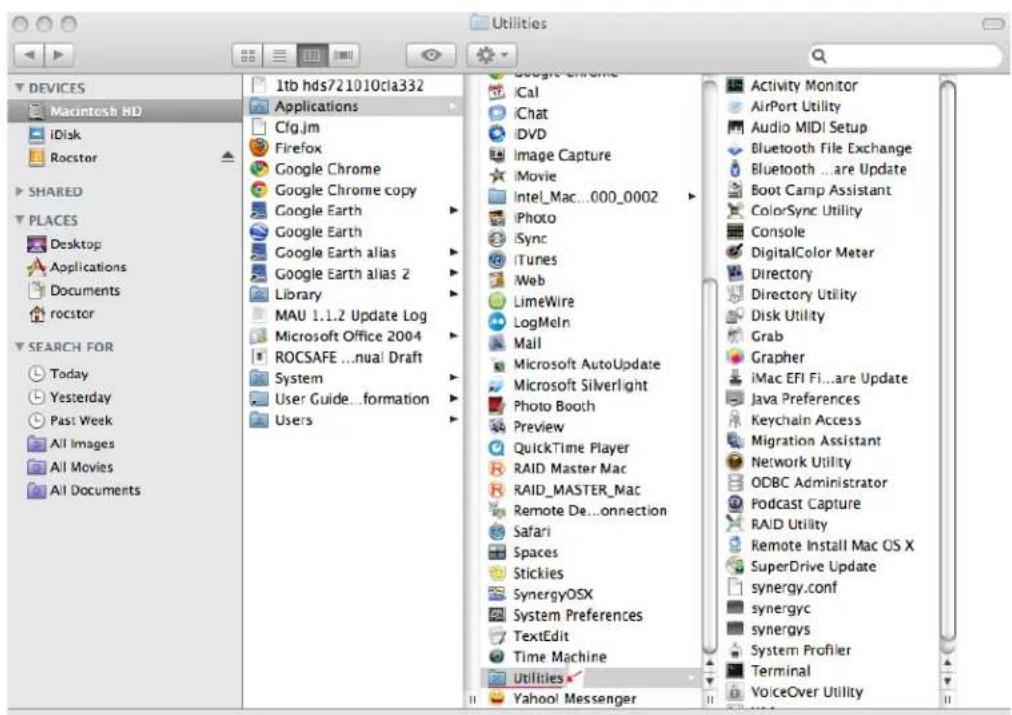Click the Finder search field
The width and height of the screenshot is (1012, 715).
point(904,56)
